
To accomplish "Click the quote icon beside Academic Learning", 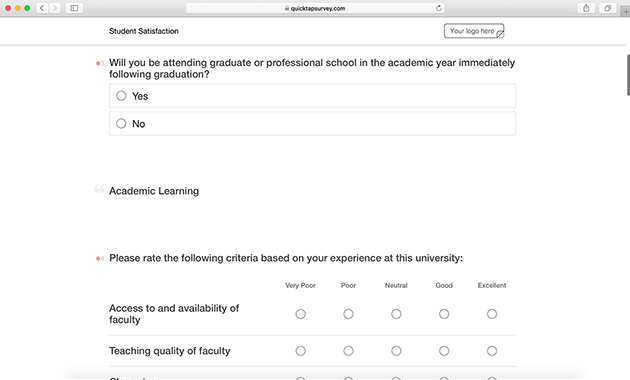I will tap(99, 188).
